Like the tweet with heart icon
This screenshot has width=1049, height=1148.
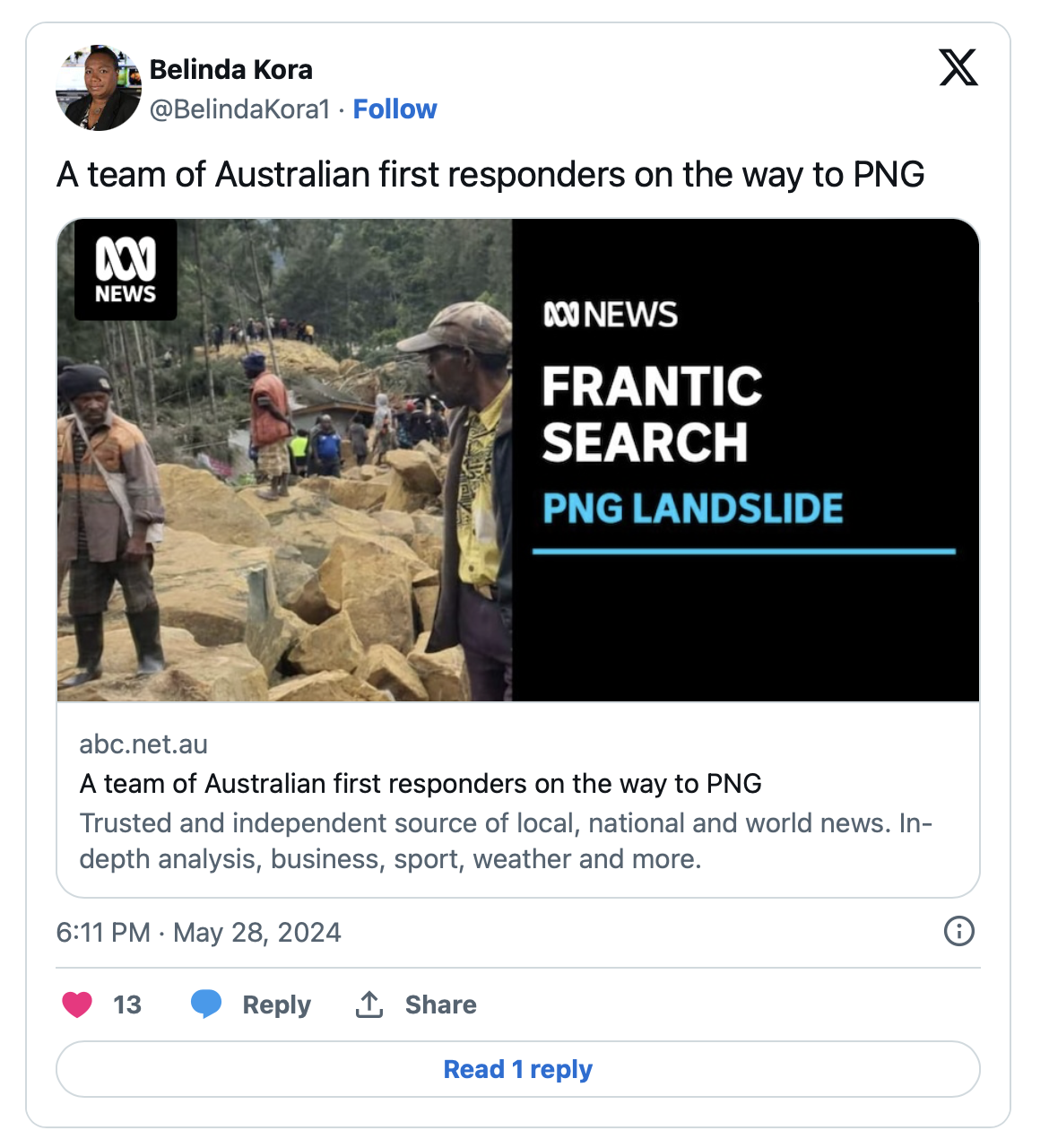click(x=77, y=1004)
